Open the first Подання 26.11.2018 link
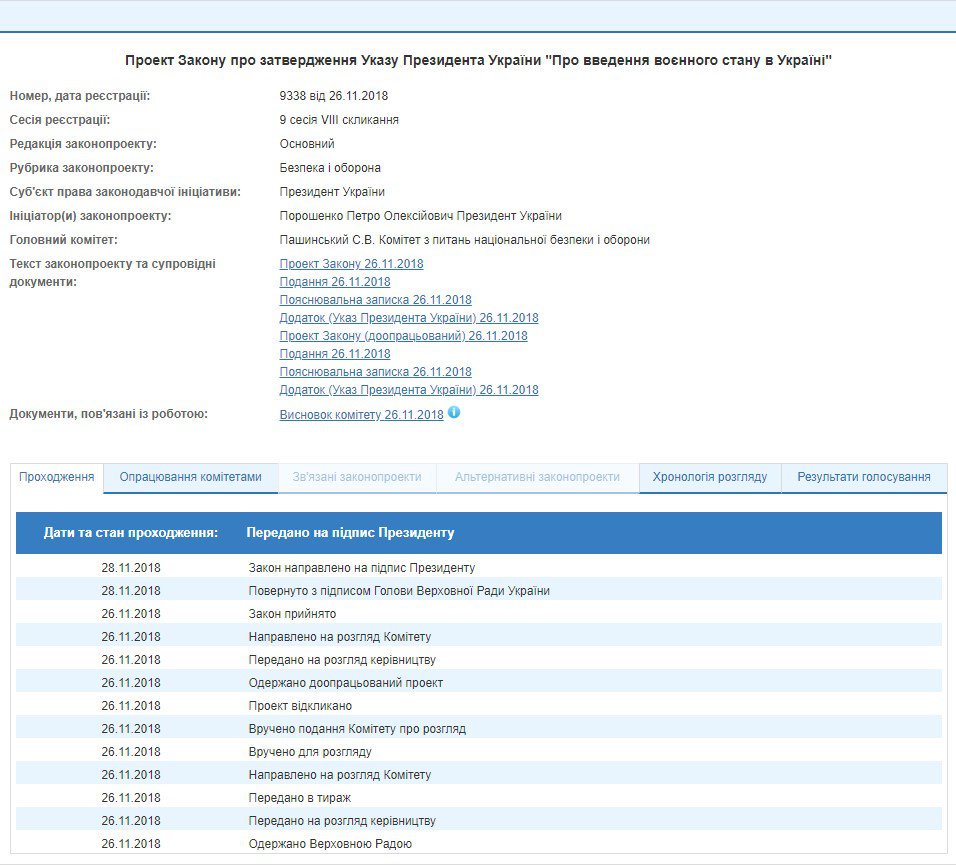This screenshot has height=865, width=956. click(335, 282)
